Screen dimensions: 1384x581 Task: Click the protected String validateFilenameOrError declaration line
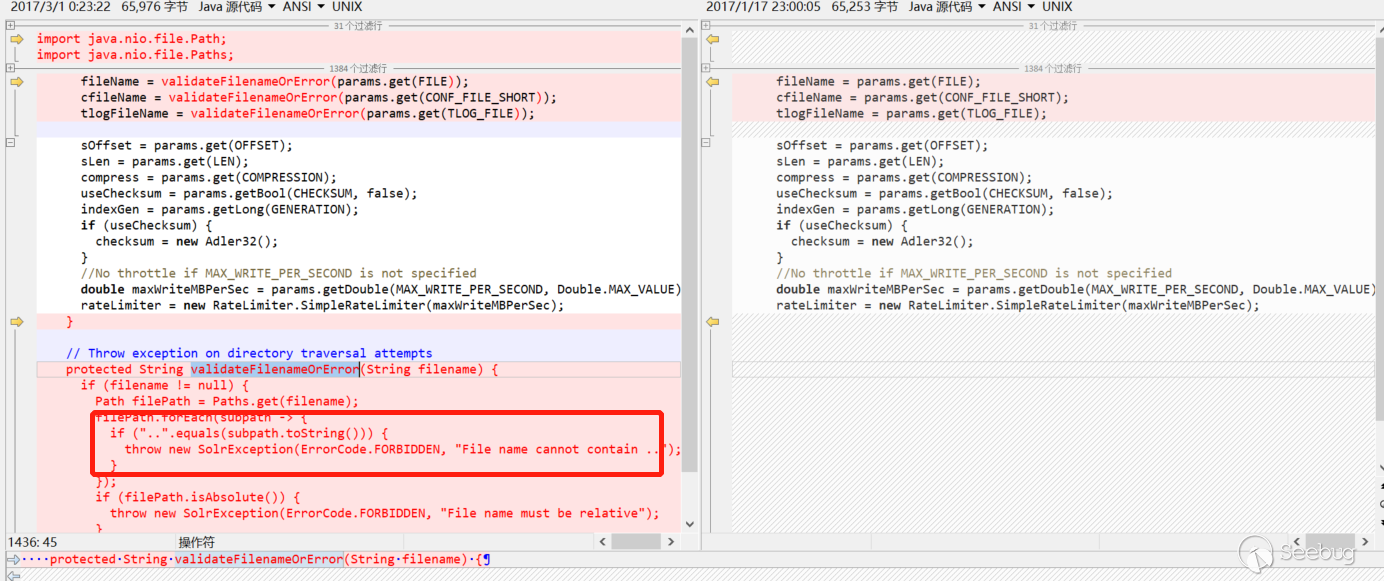tap(282, 369)
